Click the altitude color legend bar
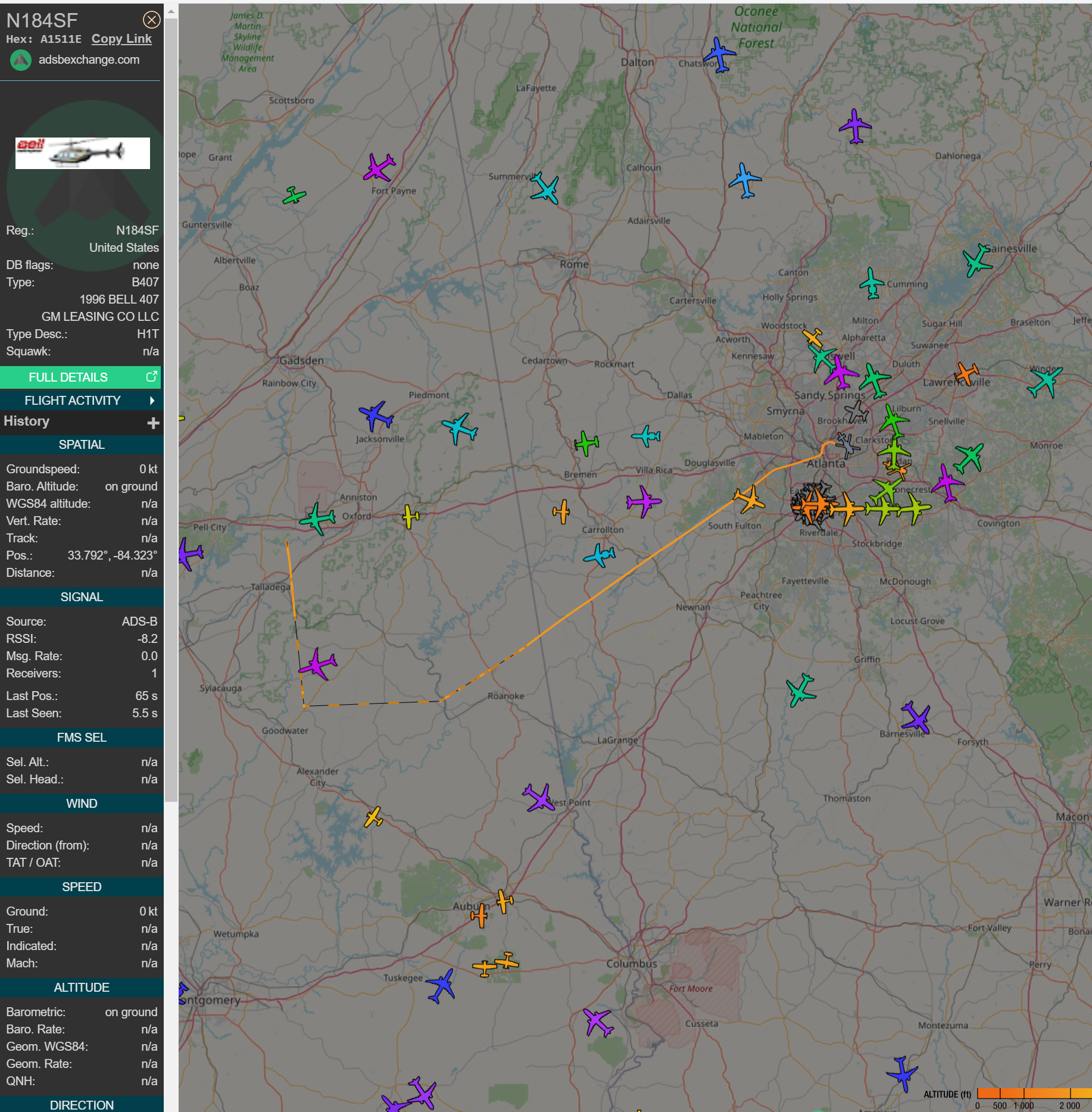Image resolution: width=1092 pixels, height=1112 pixels. [1034, 1093]
